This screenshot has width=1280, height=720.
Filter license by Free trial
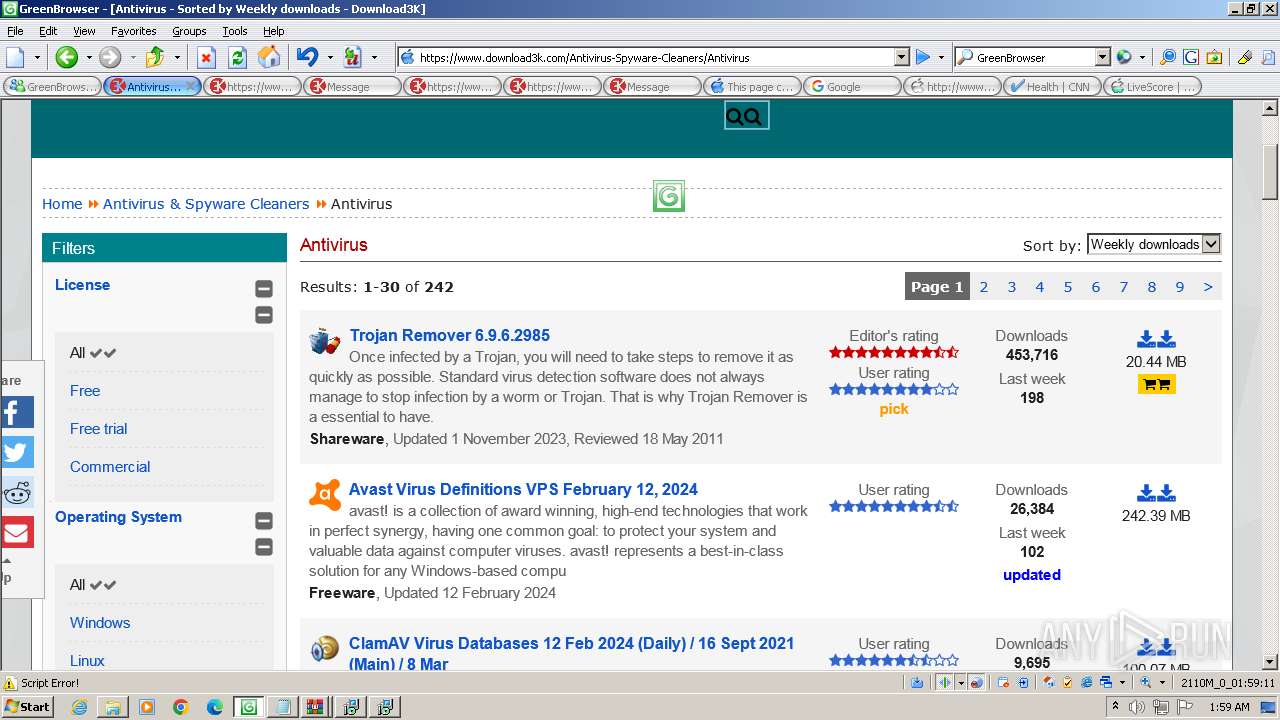[x=98, y=429]
